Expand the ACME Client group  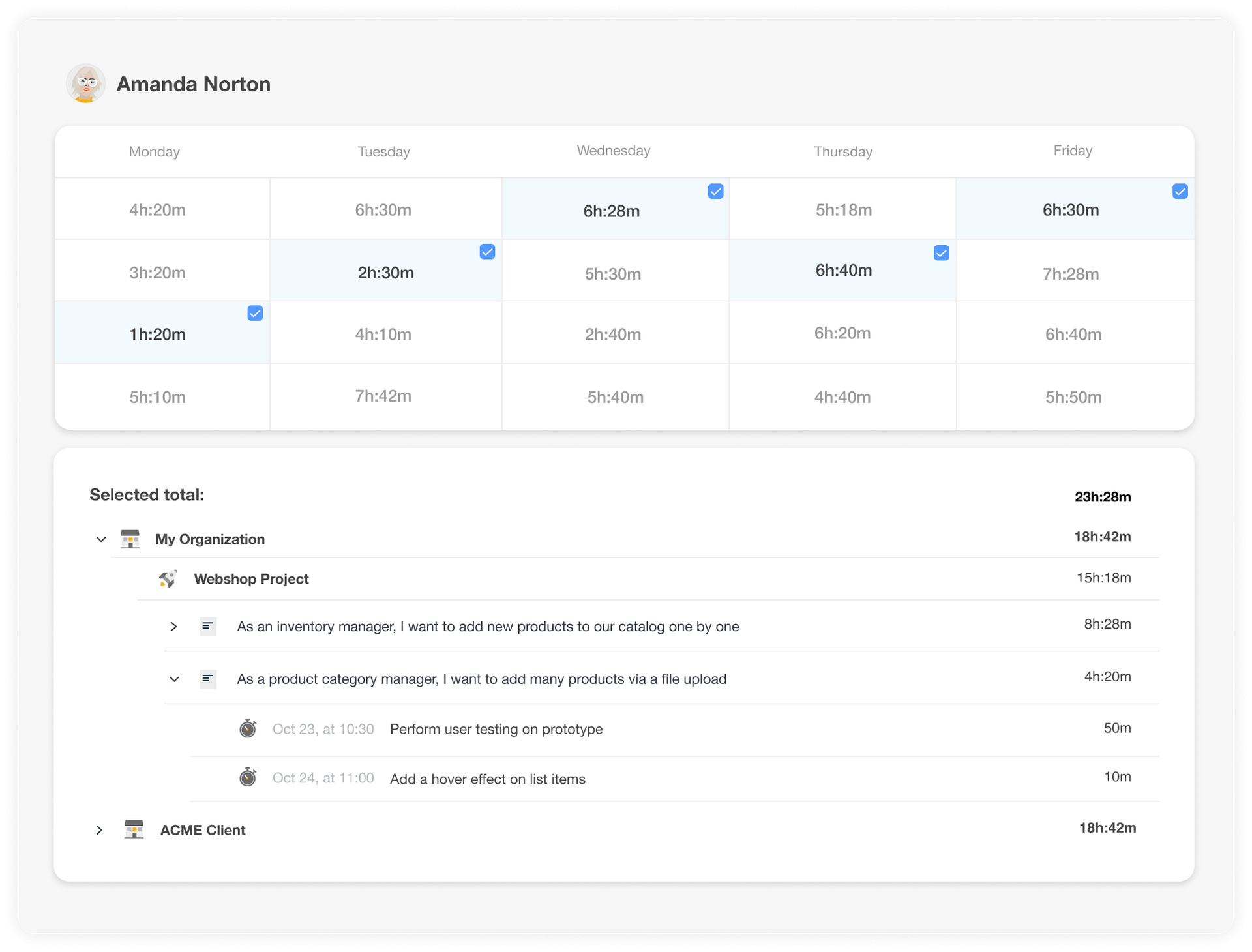[99, 830]
